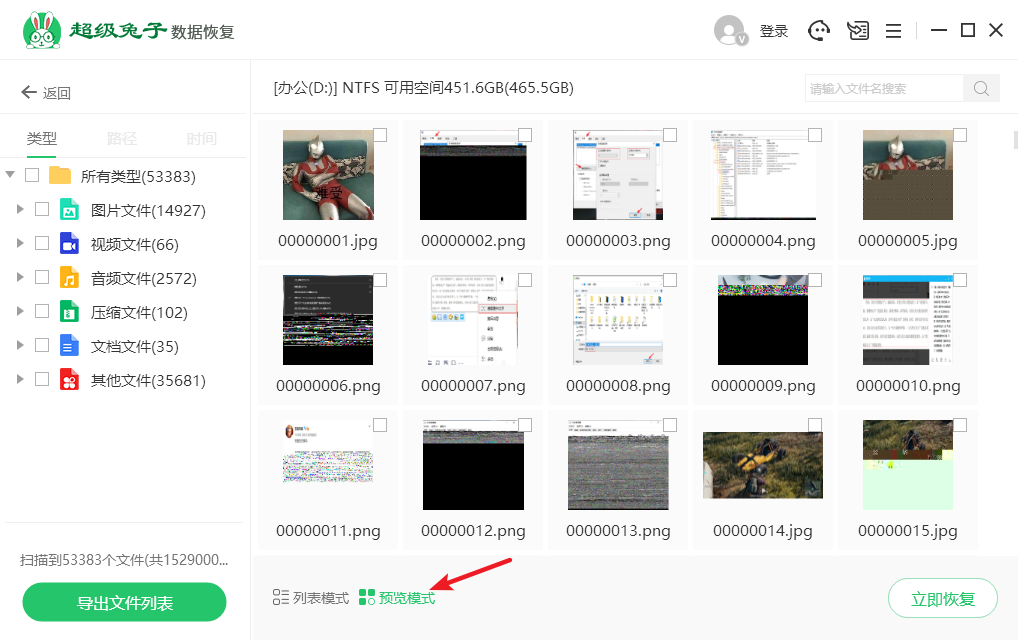
Task: Switch to the 时间 tab
Action: coord(201,139)
